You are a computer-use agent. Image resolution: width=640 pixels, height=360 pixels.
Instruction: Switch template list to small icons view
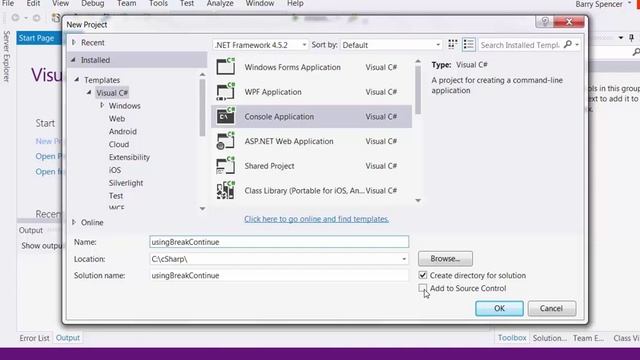452,44
